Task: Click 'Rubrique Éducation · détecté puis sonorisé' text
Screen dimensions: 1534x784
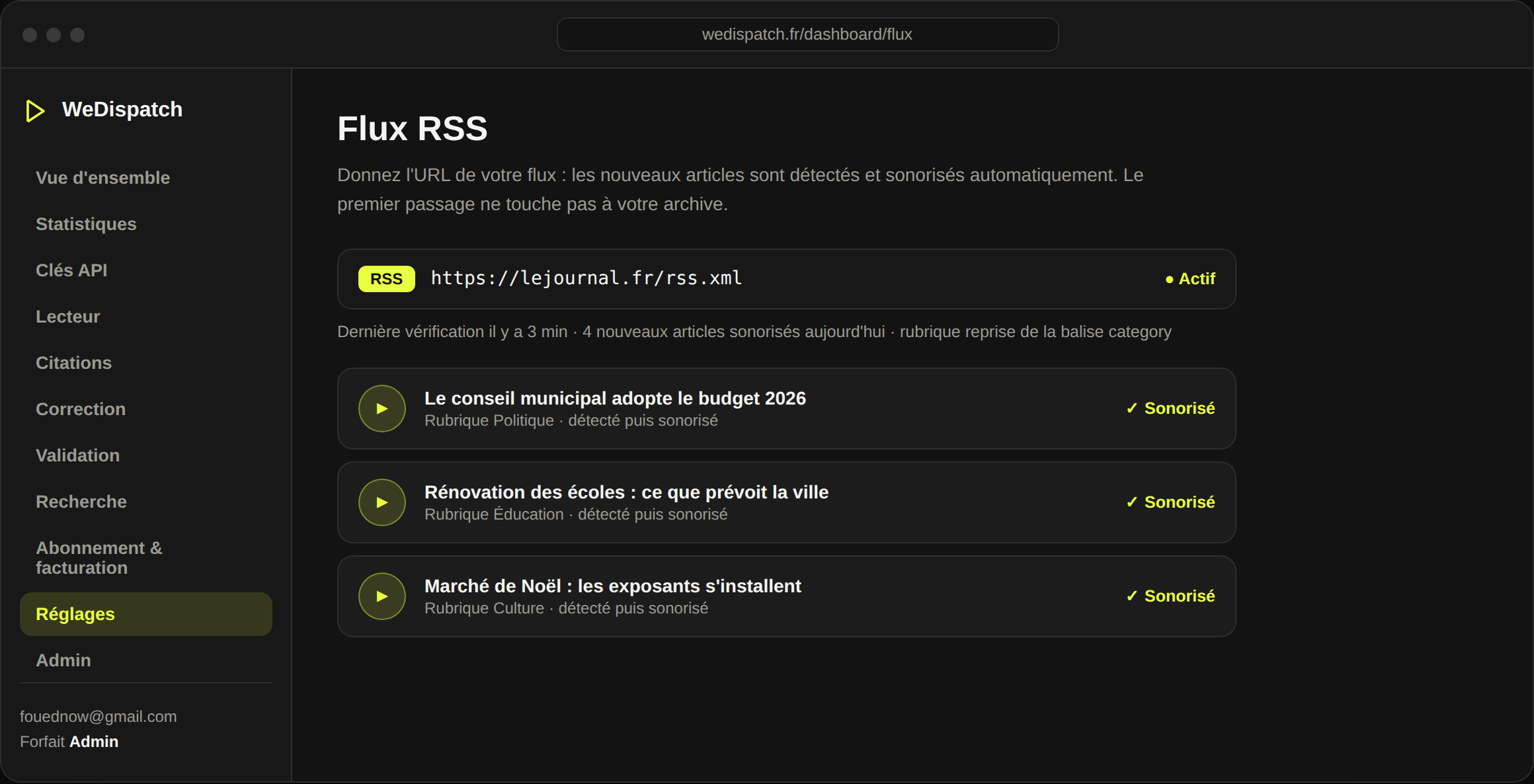Action: [576, 514]
